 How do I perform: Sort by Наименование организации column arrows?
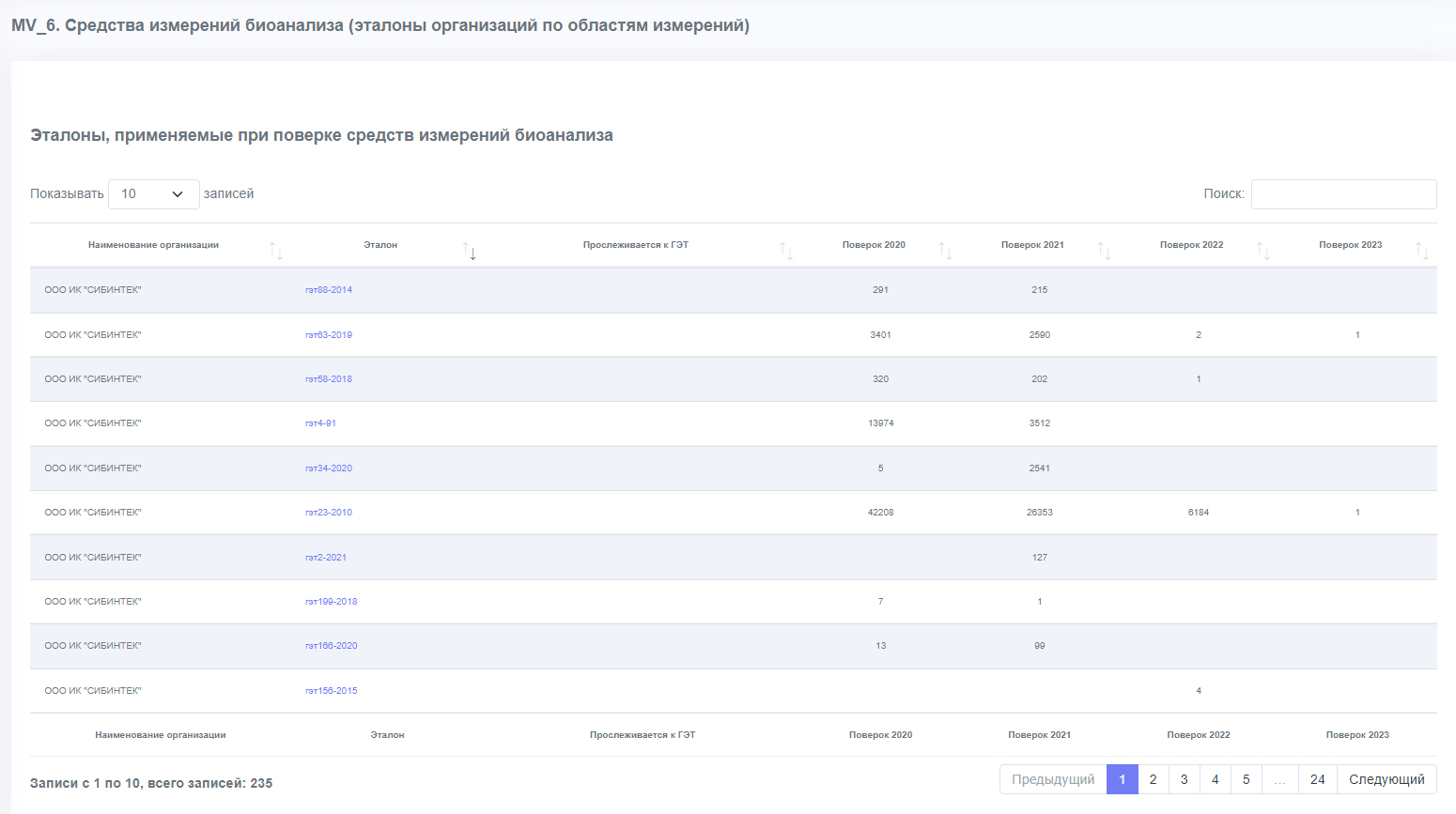pyautogui.click(x=275, y=252)
